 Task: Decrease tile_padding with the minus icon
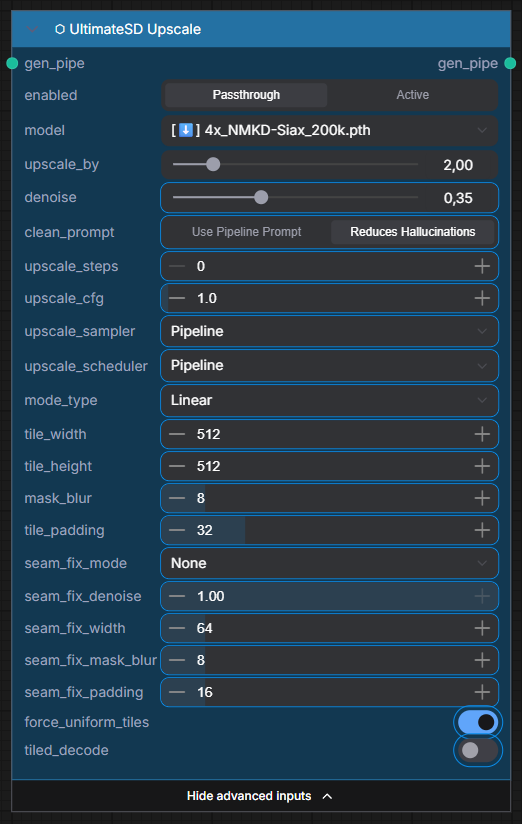(x=177, y=531)
